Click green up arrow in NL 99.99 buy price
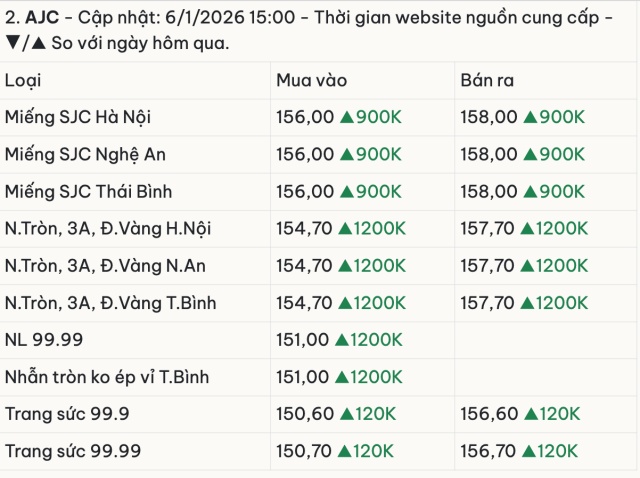The image size is (640, 478). tap(342, 340)
